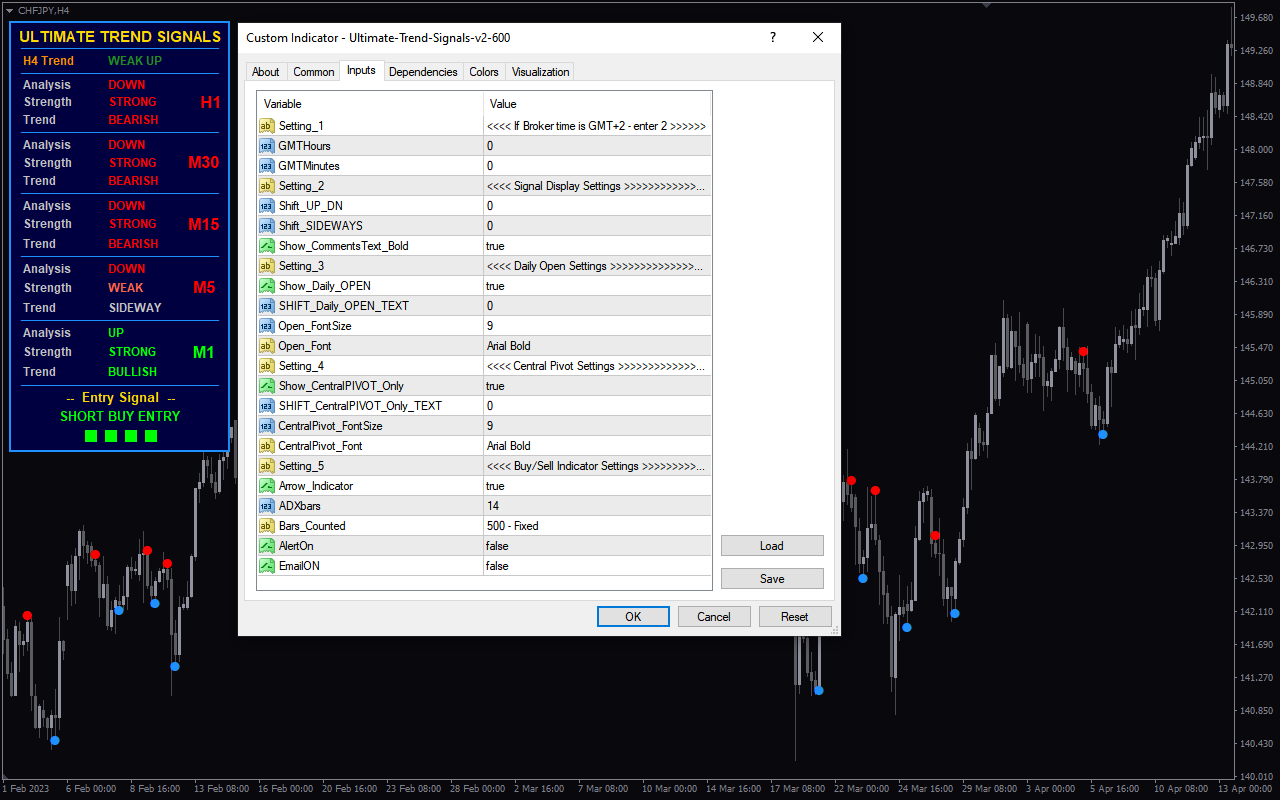Switch to the Visualization tab
Image resolution: width=1280 pixels, height=800 pixels.
540,72
